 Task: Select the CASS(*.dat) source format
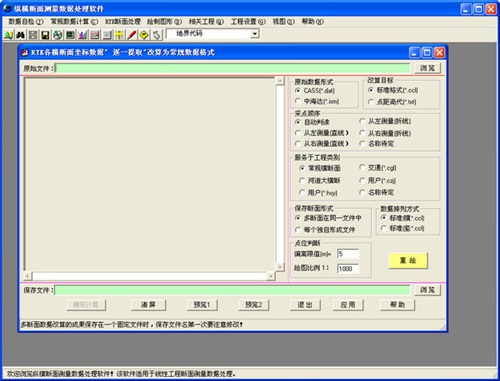click(x=315, y=91)
